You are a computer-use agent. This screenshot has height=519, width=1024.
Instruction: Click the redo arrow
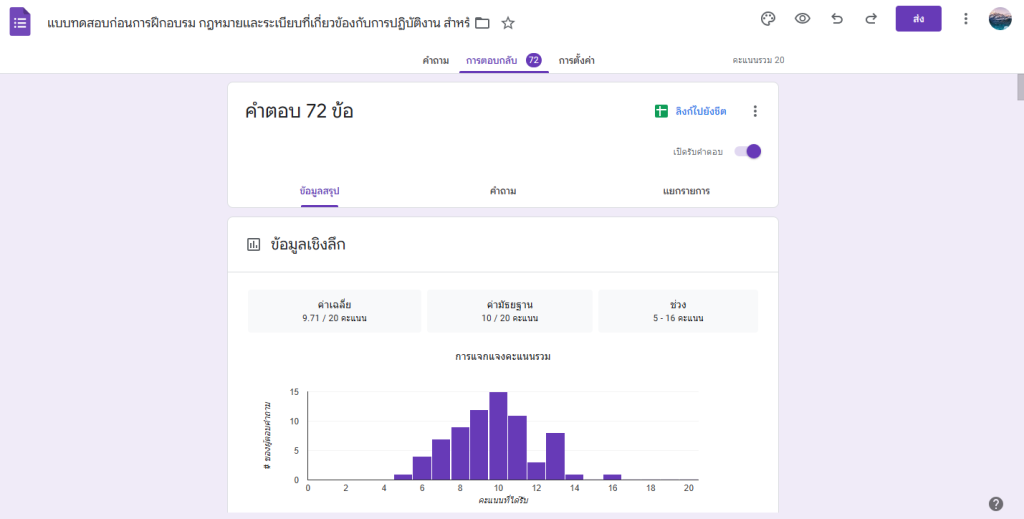point(871,19)
